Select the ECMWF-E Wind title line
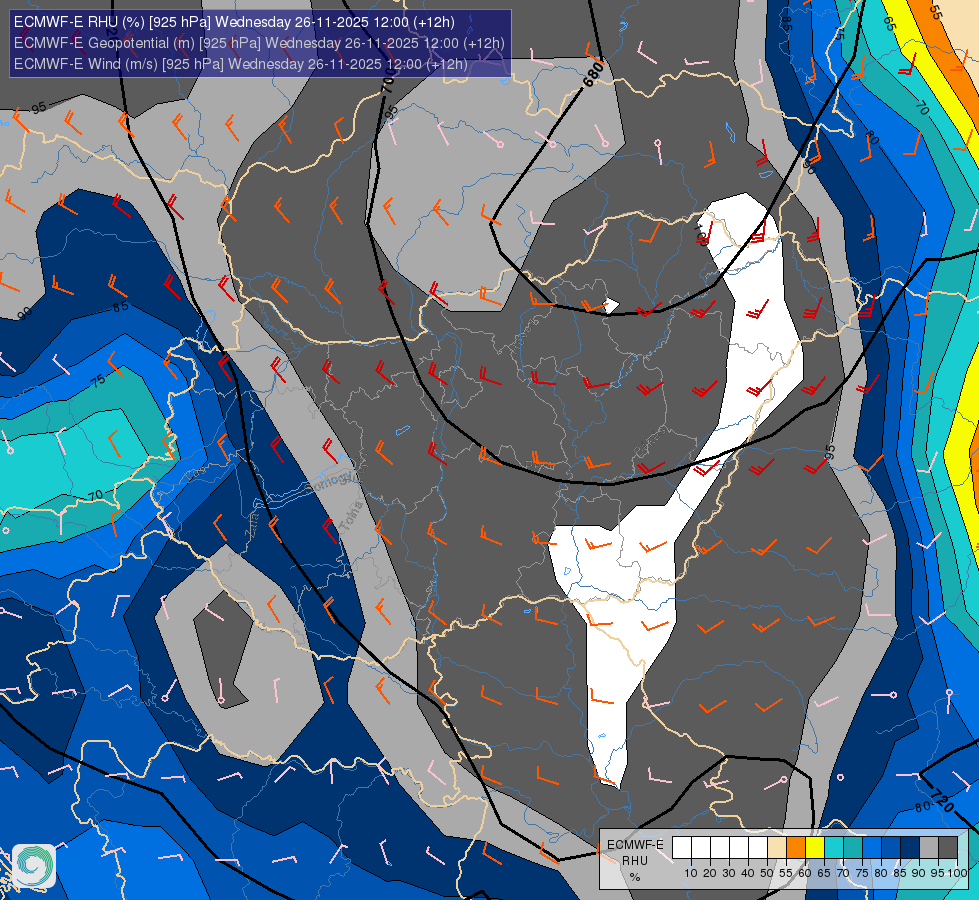This screenshot has width=979, height=900. [x=240, y=64]
